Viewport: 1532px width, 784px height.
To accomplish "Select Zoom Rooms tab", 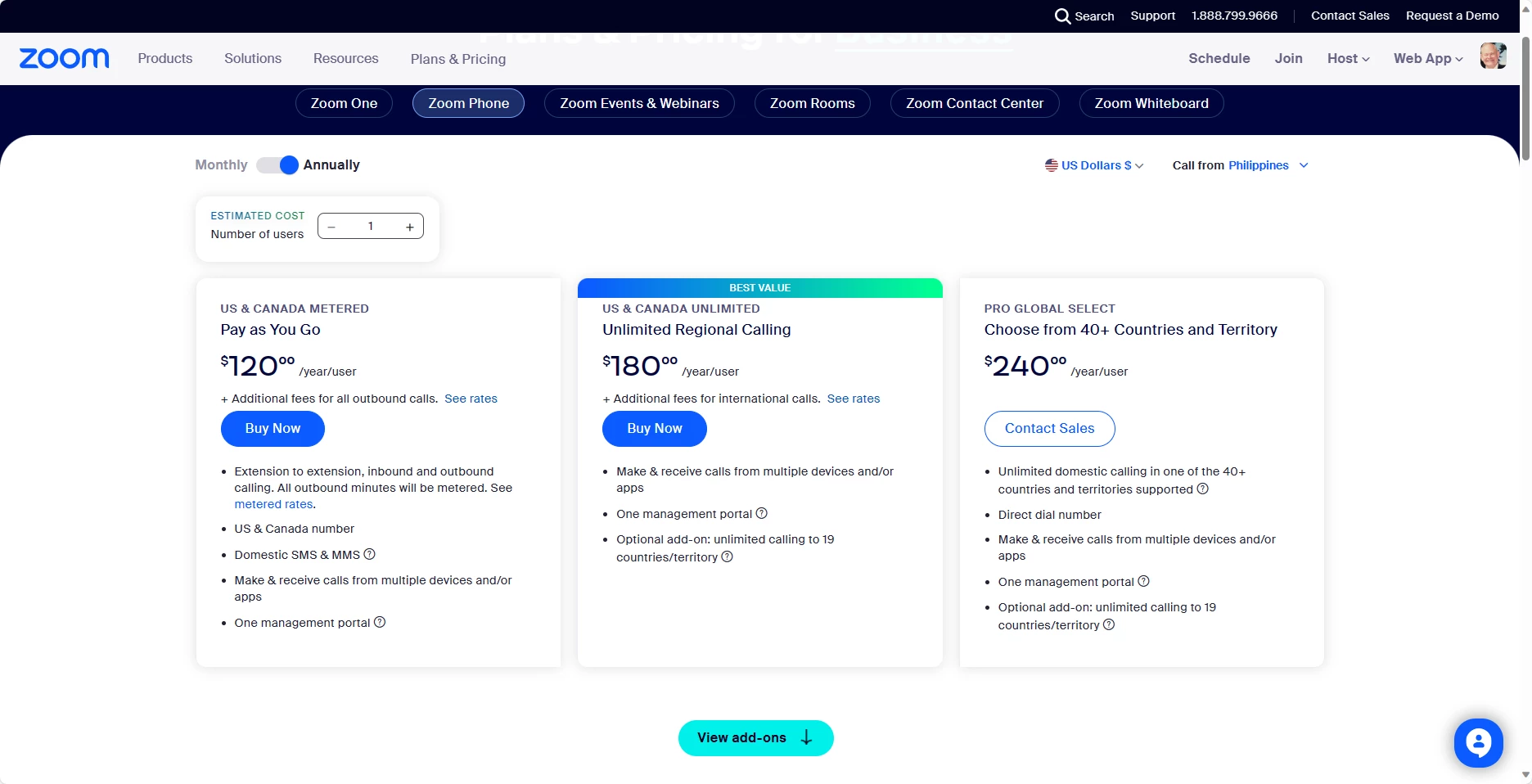I will 812,103.
